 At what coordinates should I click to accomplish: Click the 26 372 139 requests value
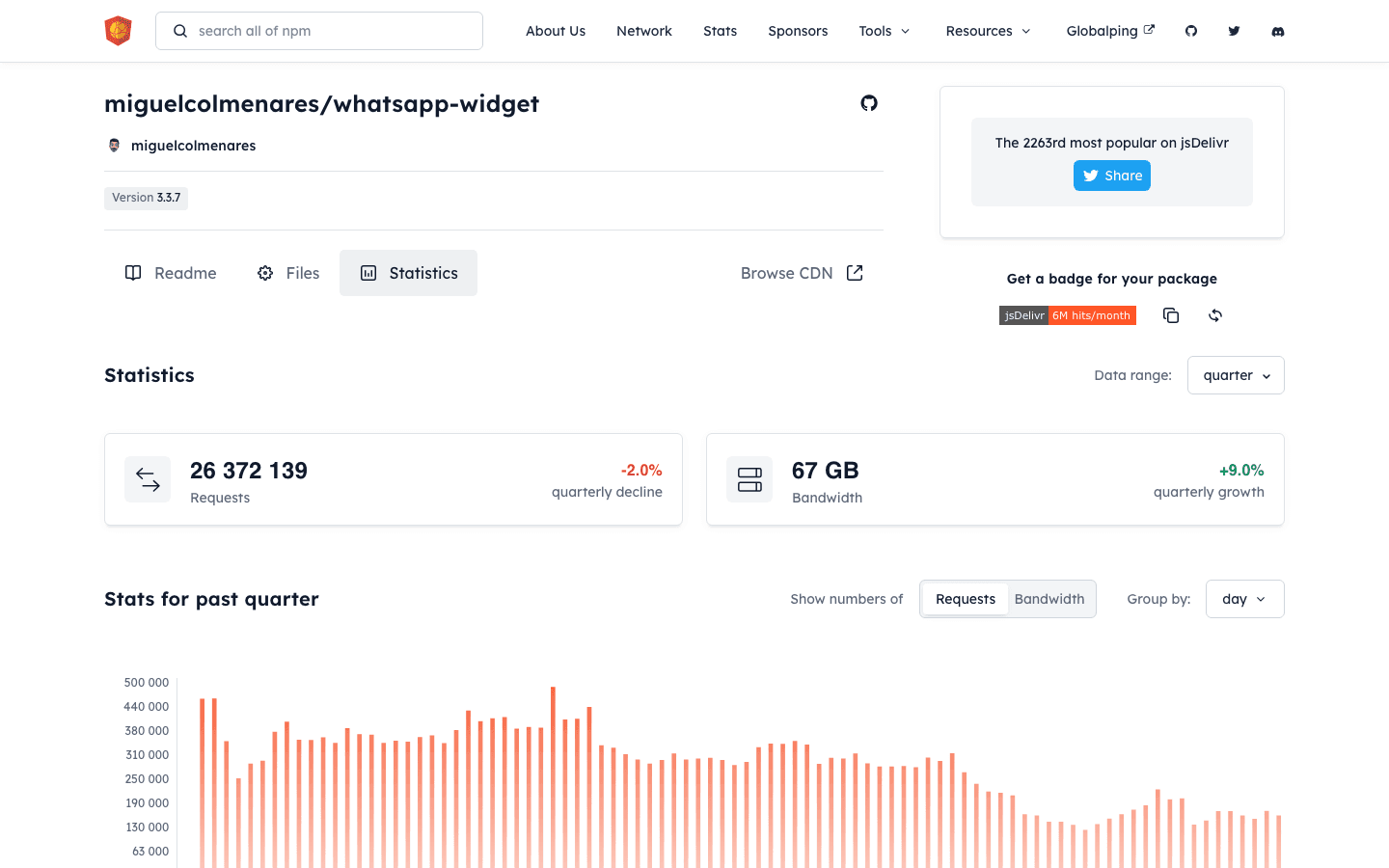(249, 471)
